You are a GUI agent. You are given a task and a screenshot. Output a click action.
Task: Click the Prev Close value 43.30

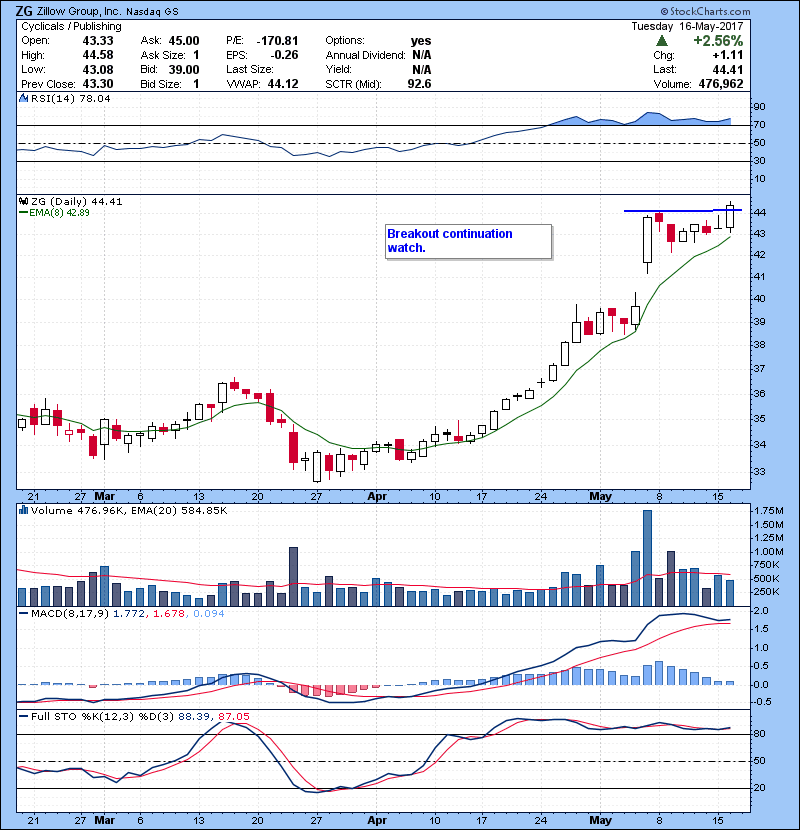(x=98, y=84)
